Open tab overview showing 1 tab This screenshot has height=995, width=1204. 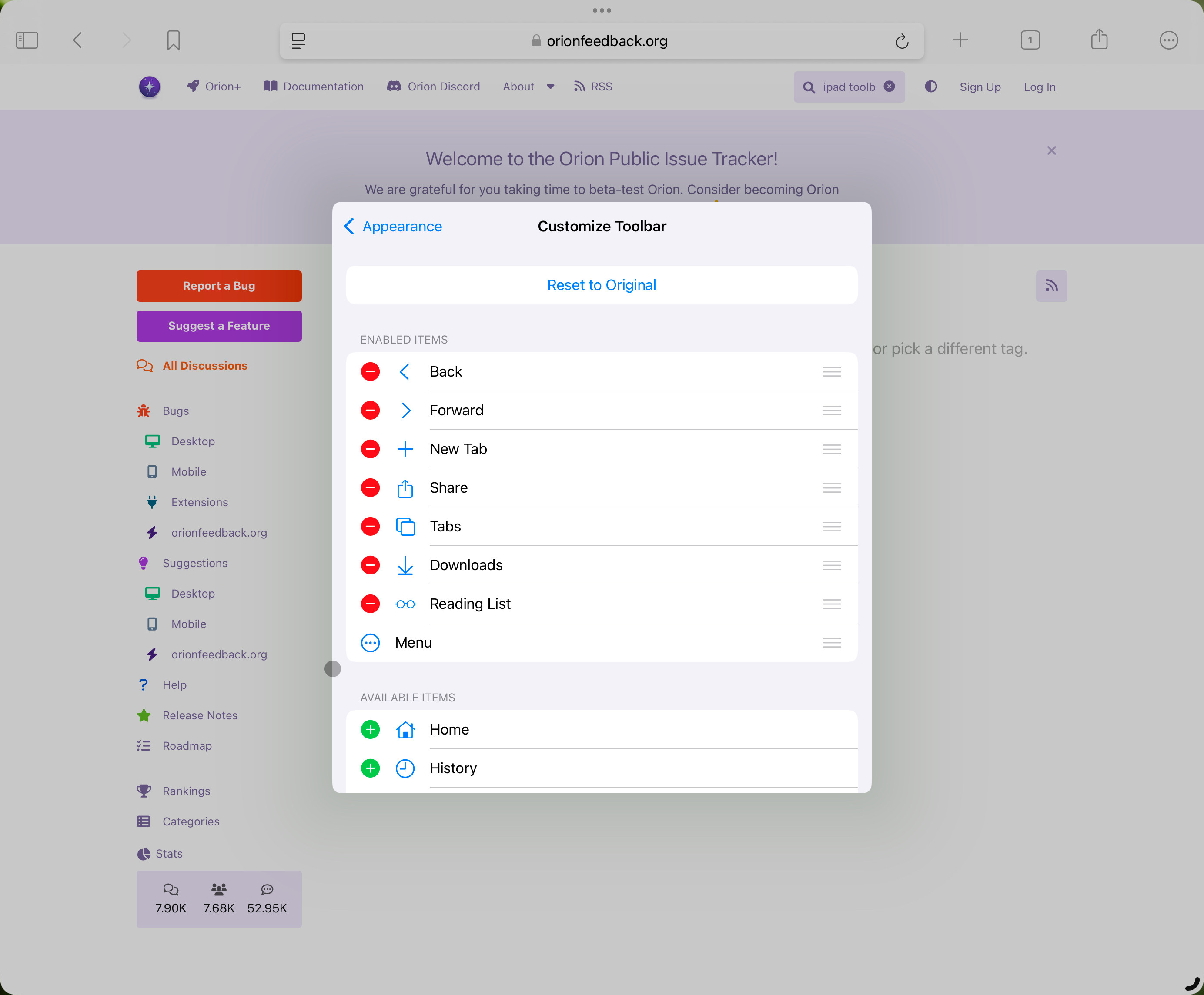tap(1030, 40)
